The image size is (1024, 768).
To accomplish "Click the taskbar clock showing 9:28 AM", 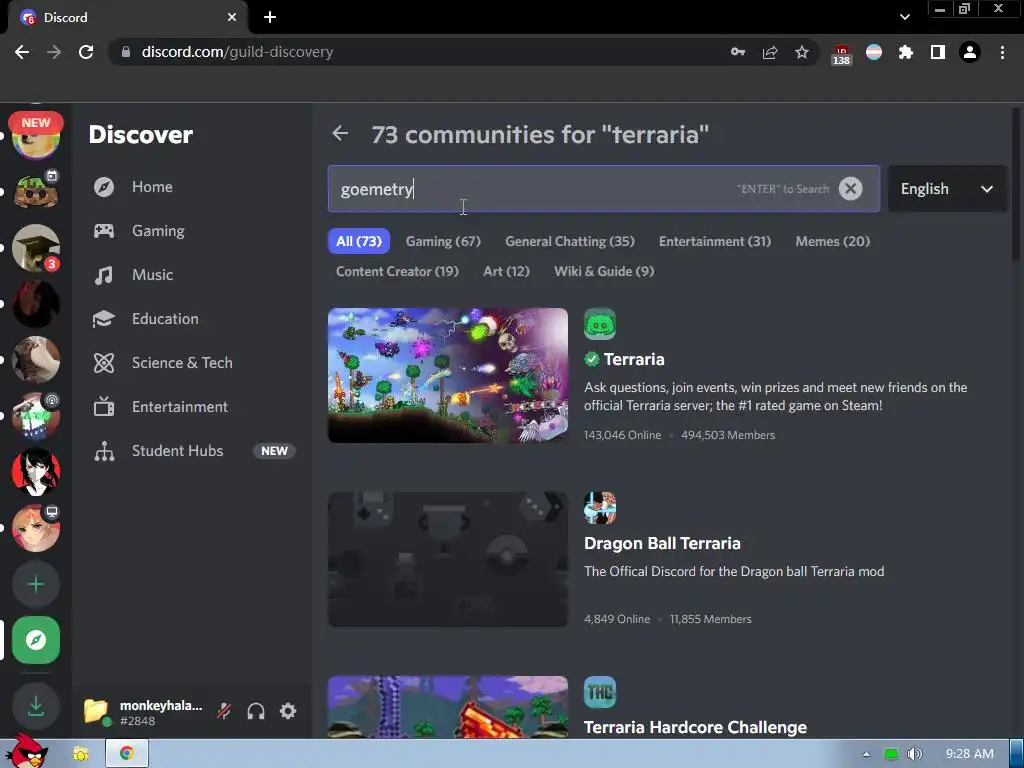I will coord(969,754).
